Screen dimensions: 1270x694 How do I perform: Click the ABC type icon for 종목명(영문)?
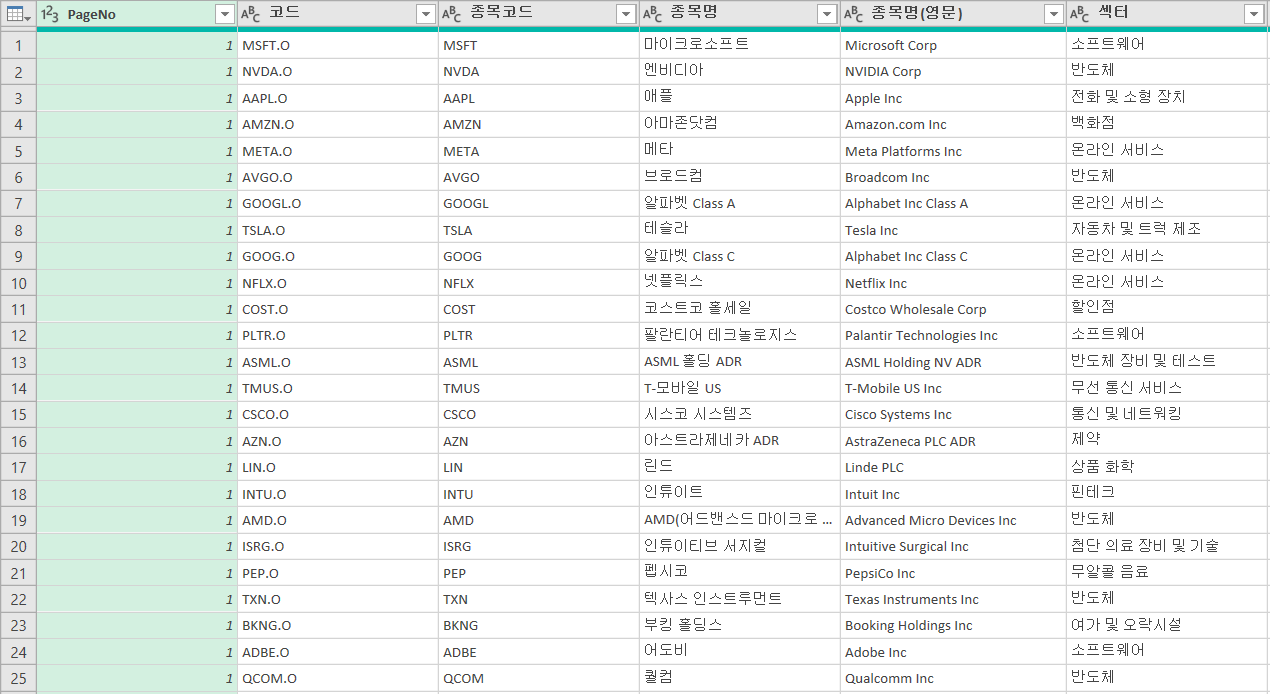855,14
